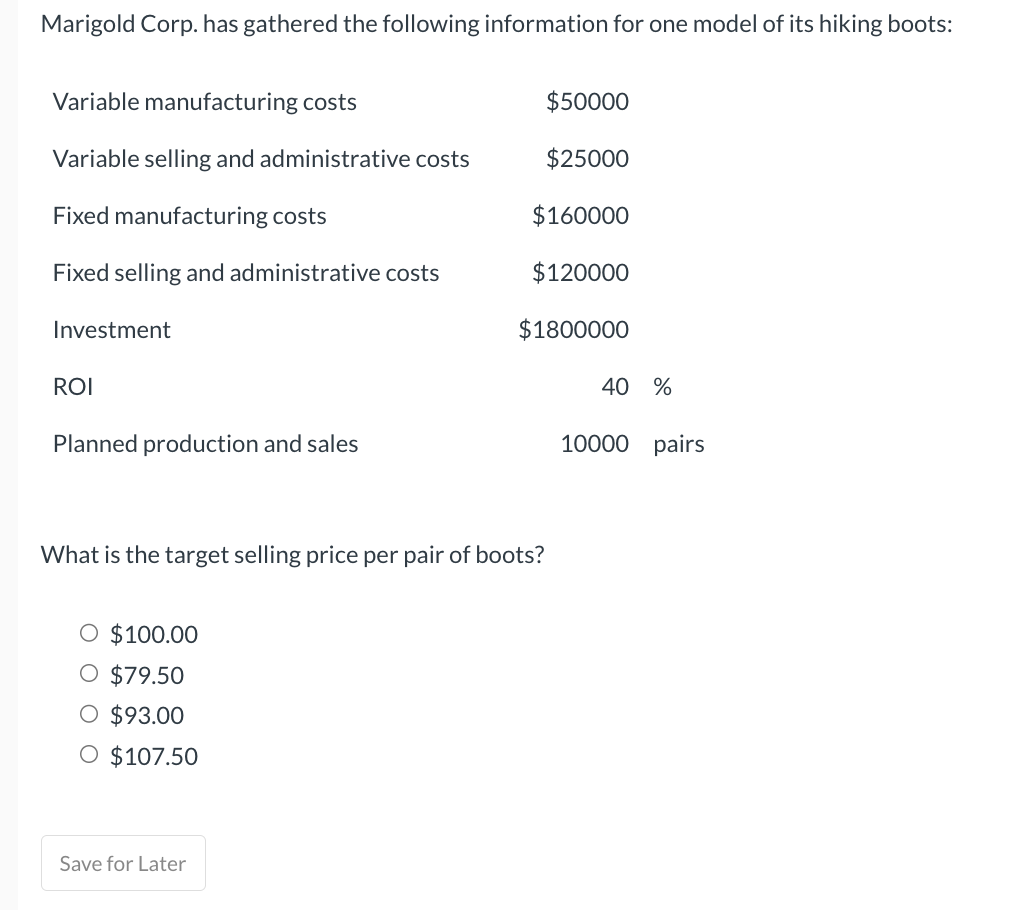Select the $93.00 answer option

[89, 713]
